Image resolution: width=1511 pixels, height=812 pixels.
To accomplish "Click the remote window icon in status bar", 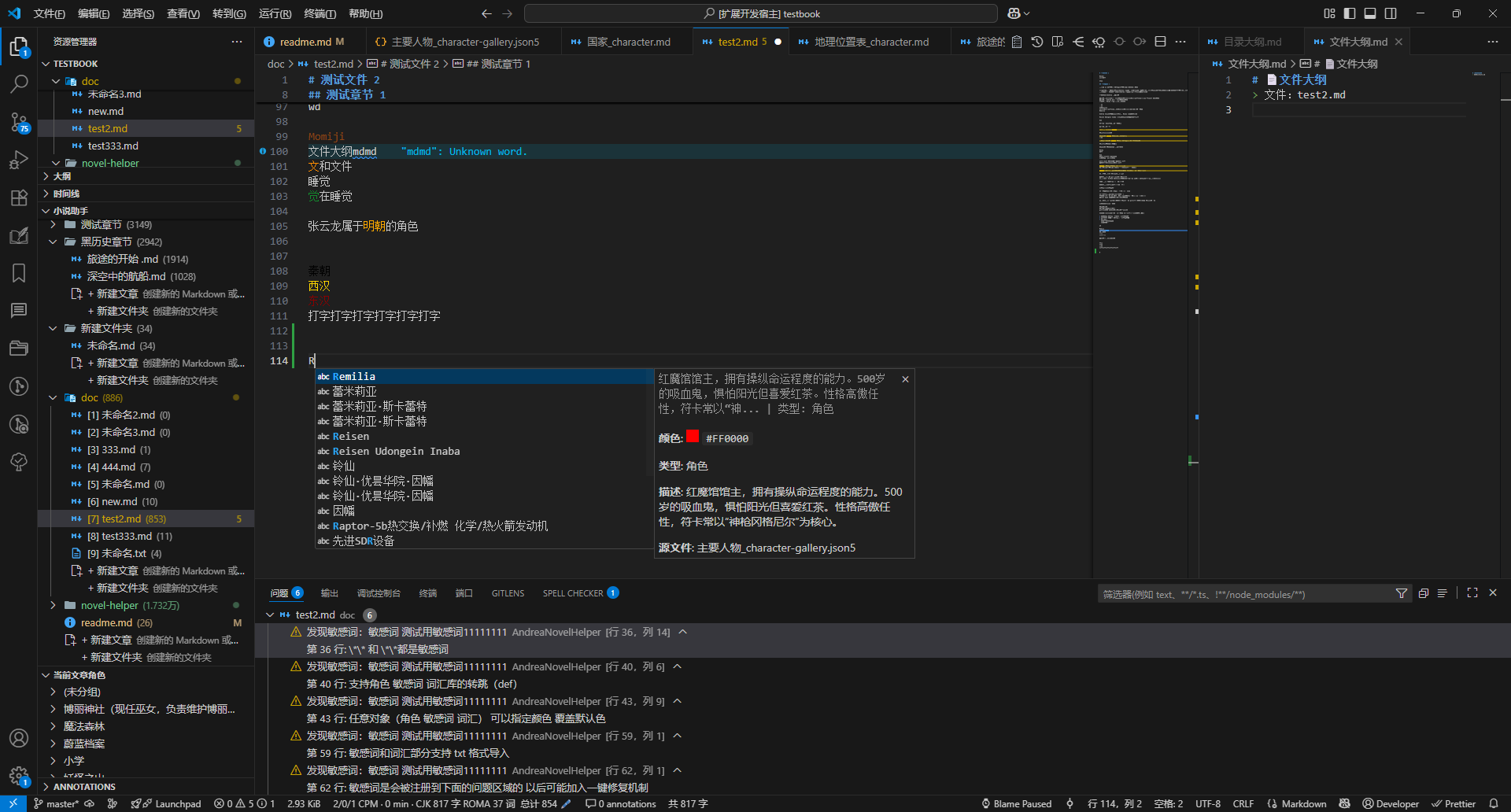I will (x=13, y=803).
